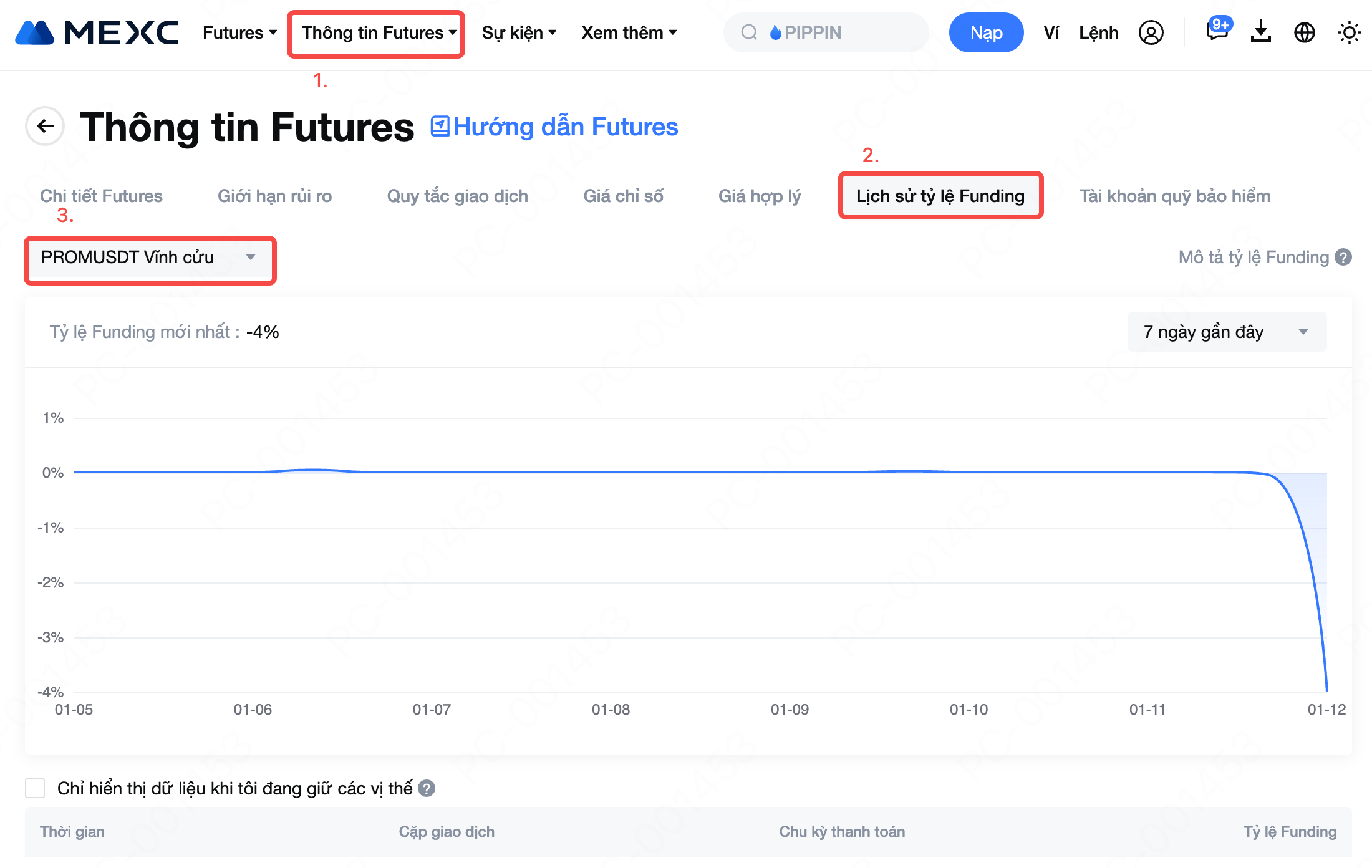Select the Tài khoản quỹ bảo hiểm tab
This screenshot has height=868, width=1372.
coord(1174,196)
